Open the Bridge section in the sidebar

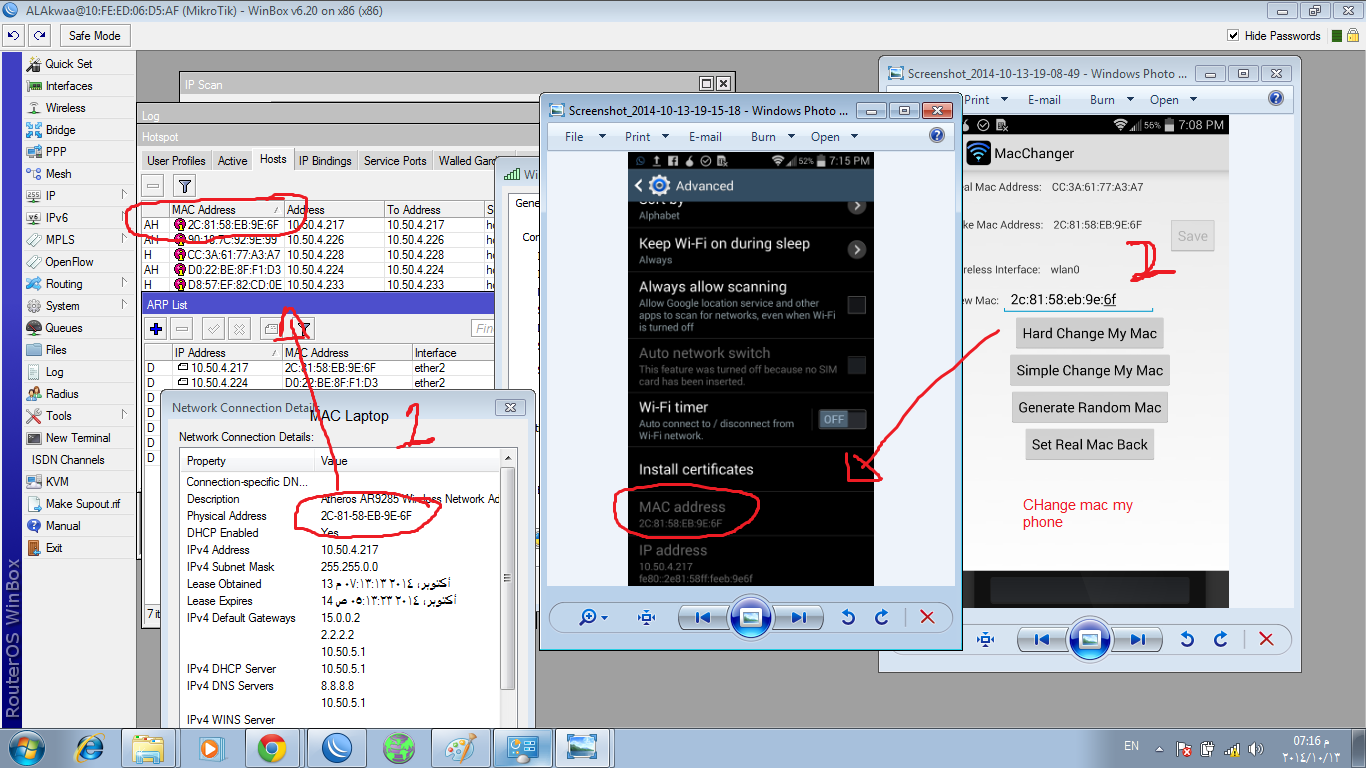[60, 130]
